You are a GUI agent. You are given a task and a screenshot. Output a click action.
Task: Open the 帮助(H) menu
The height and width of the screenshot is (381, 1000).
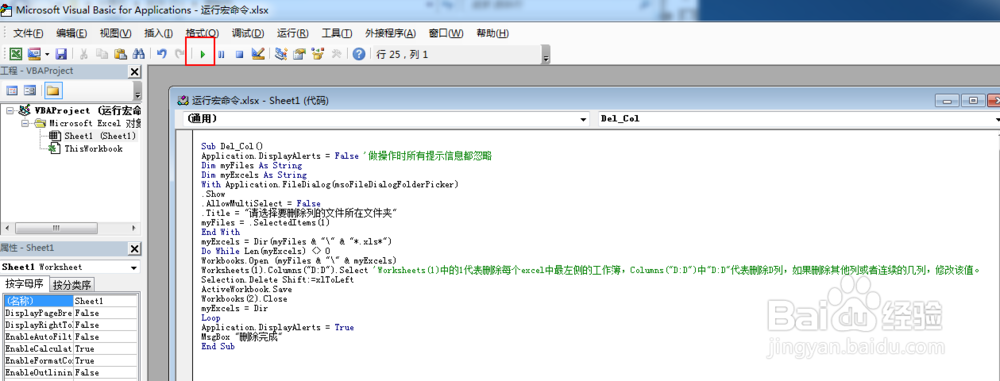(492, 33)
